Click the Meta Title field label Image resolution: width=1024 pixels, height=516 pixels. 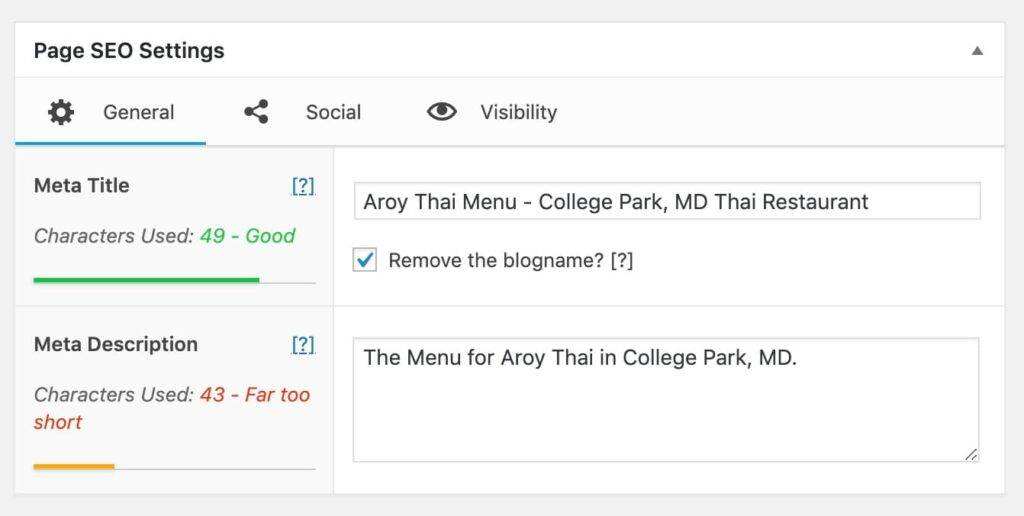(x=81, y=186)
